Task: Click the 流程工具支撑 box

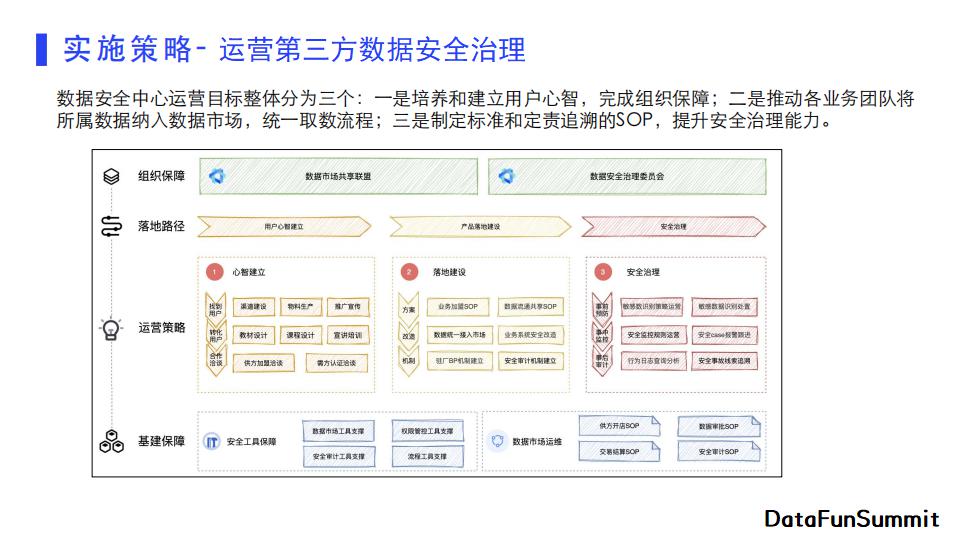Action: click(427, 456)
